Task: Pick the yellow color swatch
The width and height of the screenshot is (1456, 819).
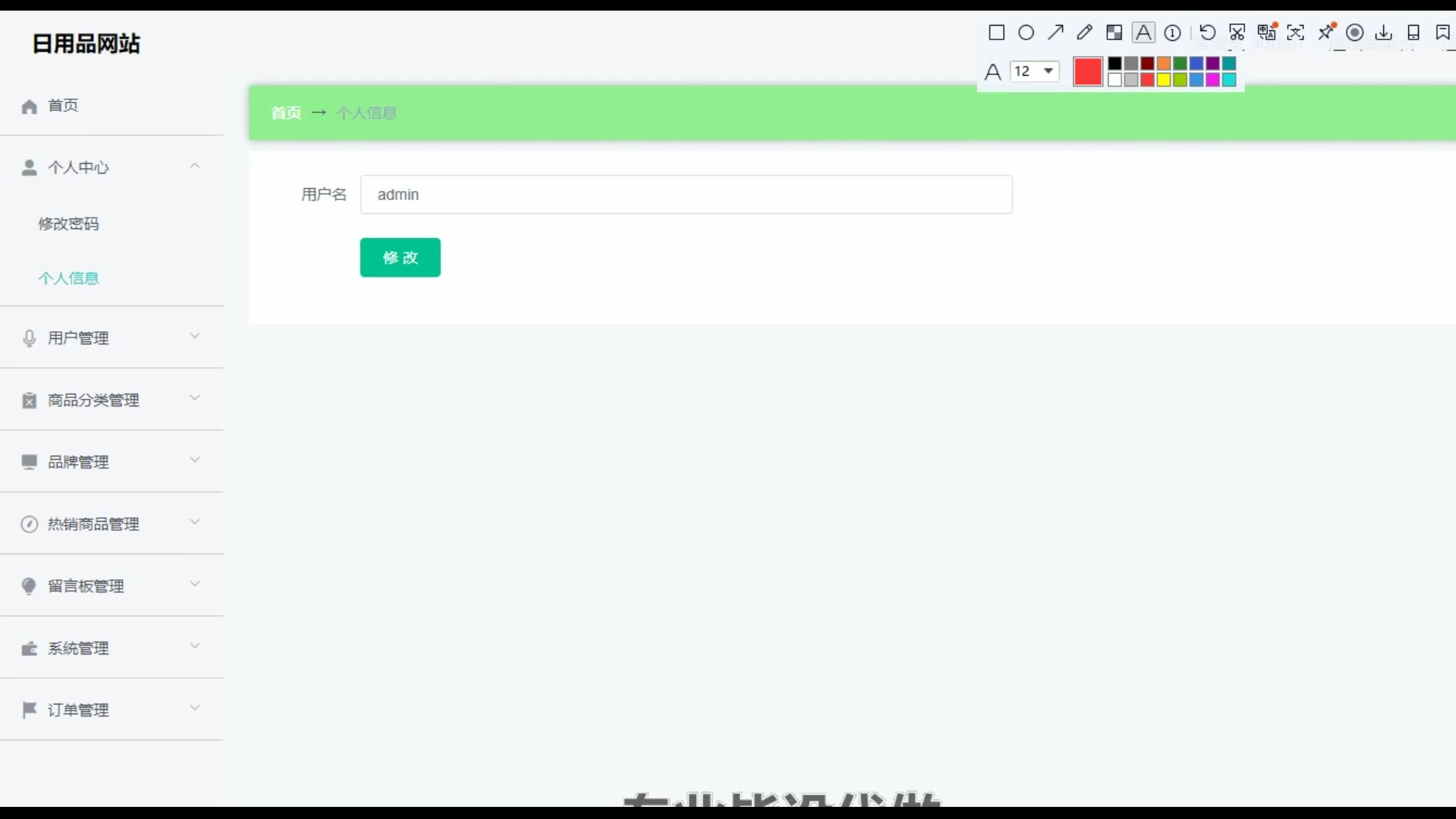Action: point(1164,80)
